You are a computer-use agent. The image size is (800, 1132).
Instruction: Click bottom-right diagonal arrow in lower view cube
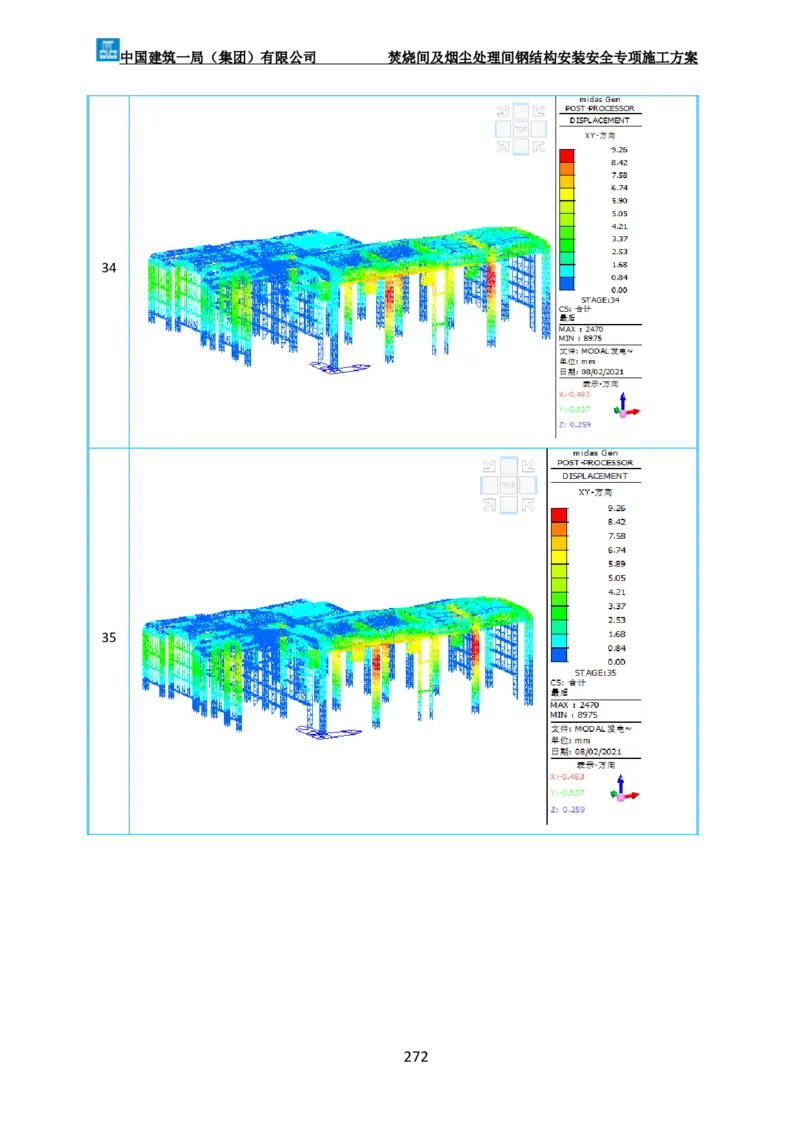[x=527, y=504]
